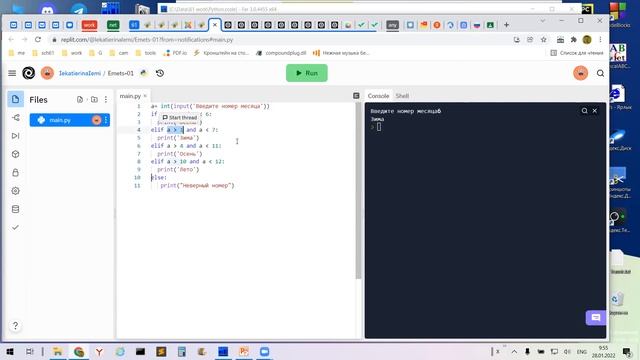Open the purple chat bubble button
The image size is (640, 360).
point(596,318)
